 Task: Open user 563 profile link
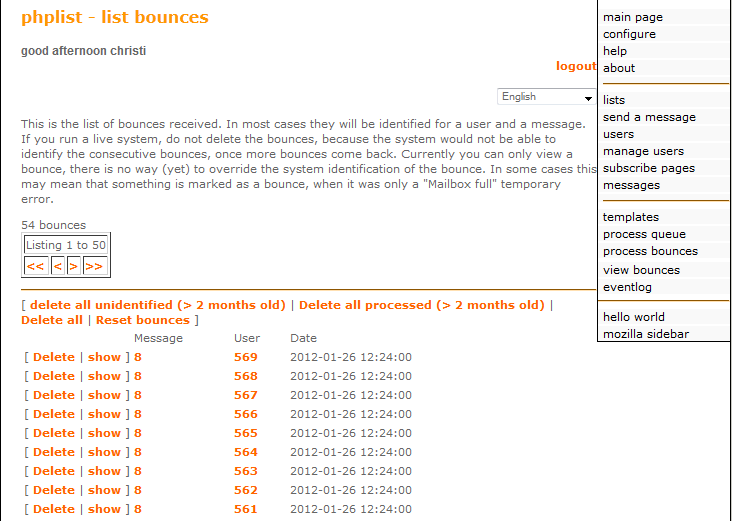click(x=245, y=471)
